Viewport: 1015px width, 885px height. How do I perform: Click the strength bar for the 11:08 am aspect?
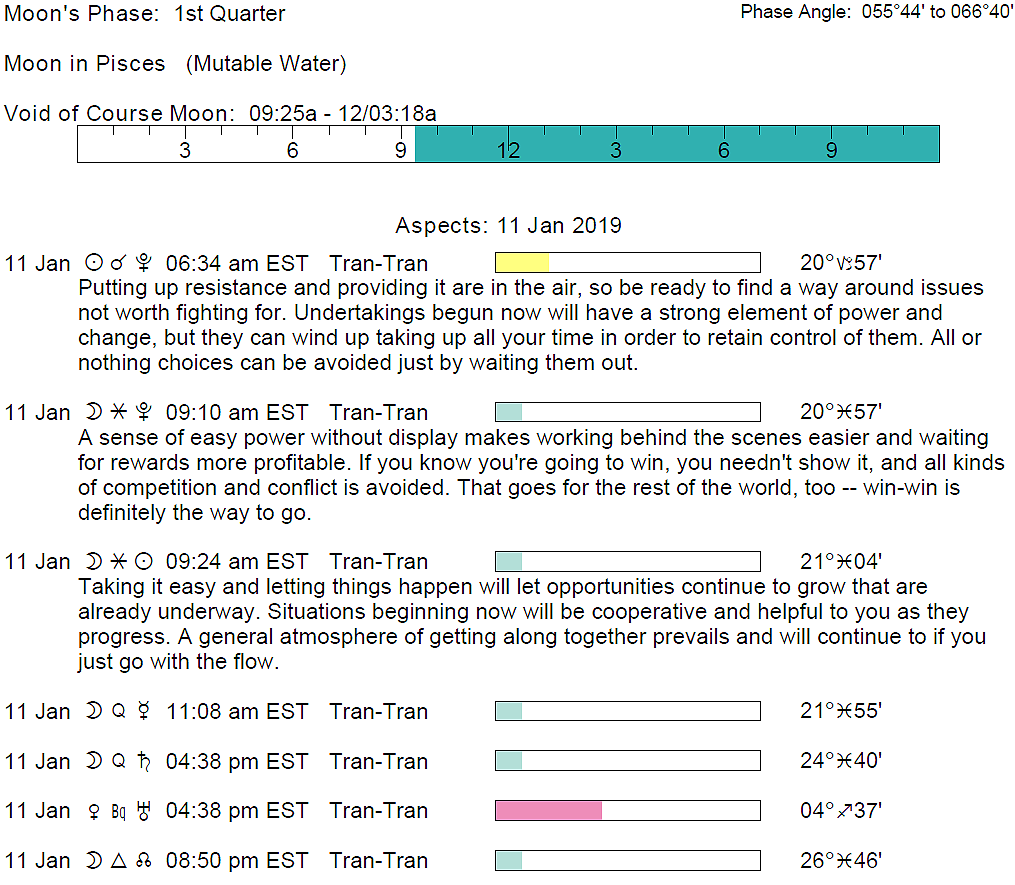click(627, 711)
